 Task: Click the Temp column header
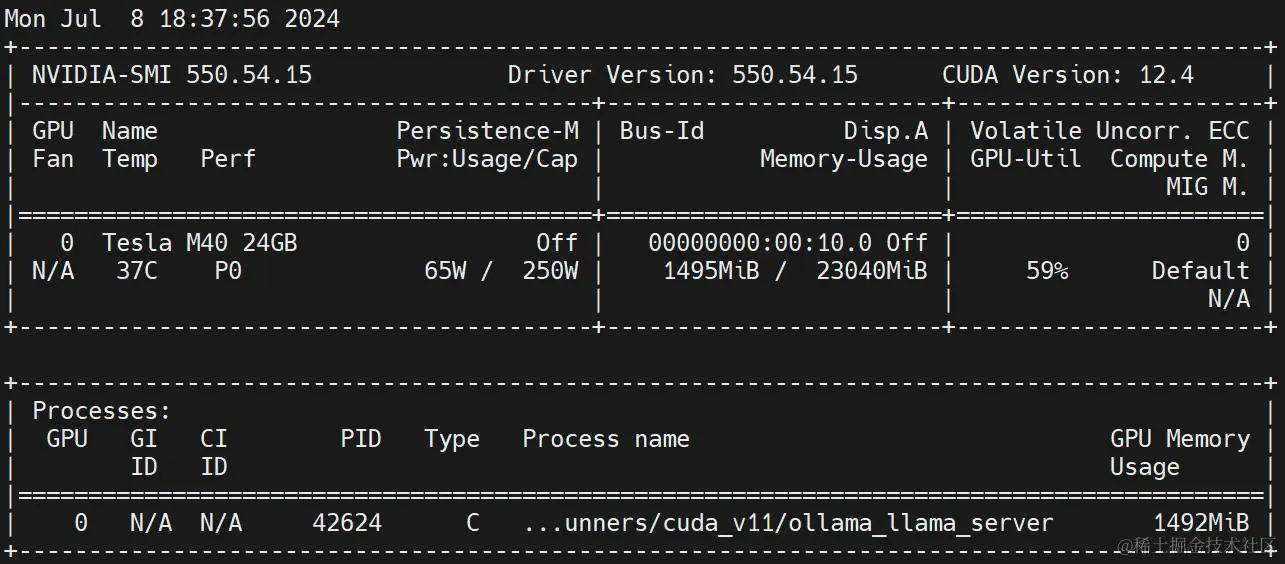[x=130, y=159]
